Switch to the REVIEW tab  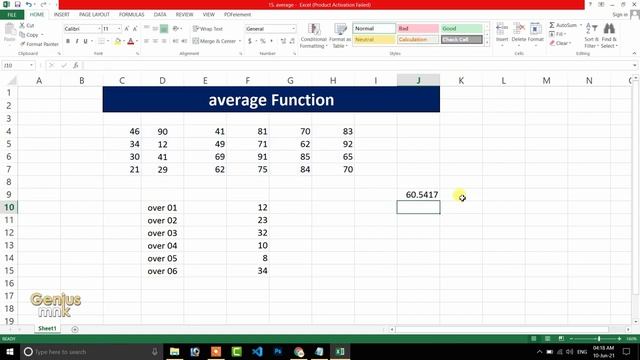(x=184, y=15)
